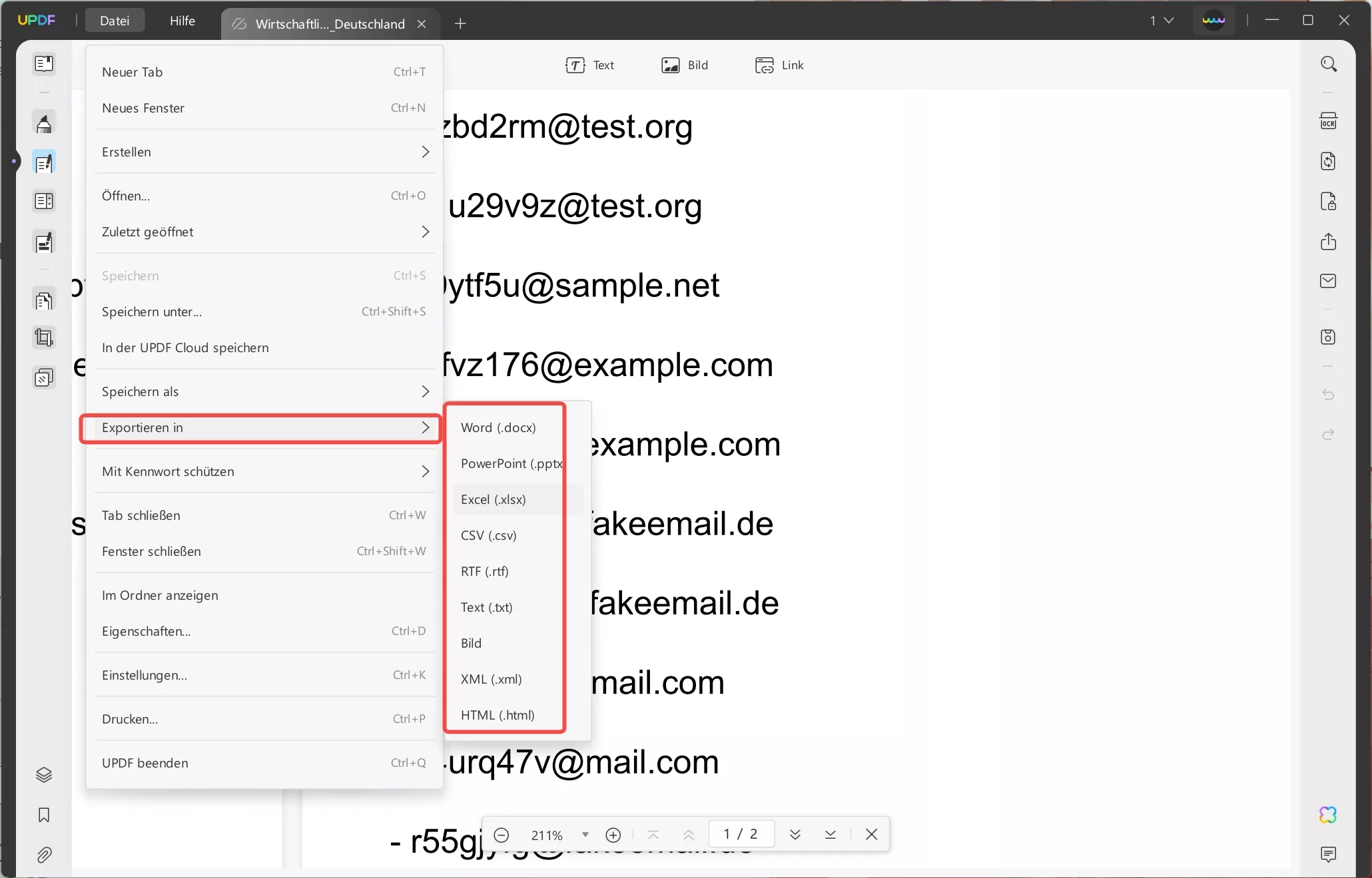Click the Bild insert toolbar item
Screen dimensions: 1372x878
685,65
